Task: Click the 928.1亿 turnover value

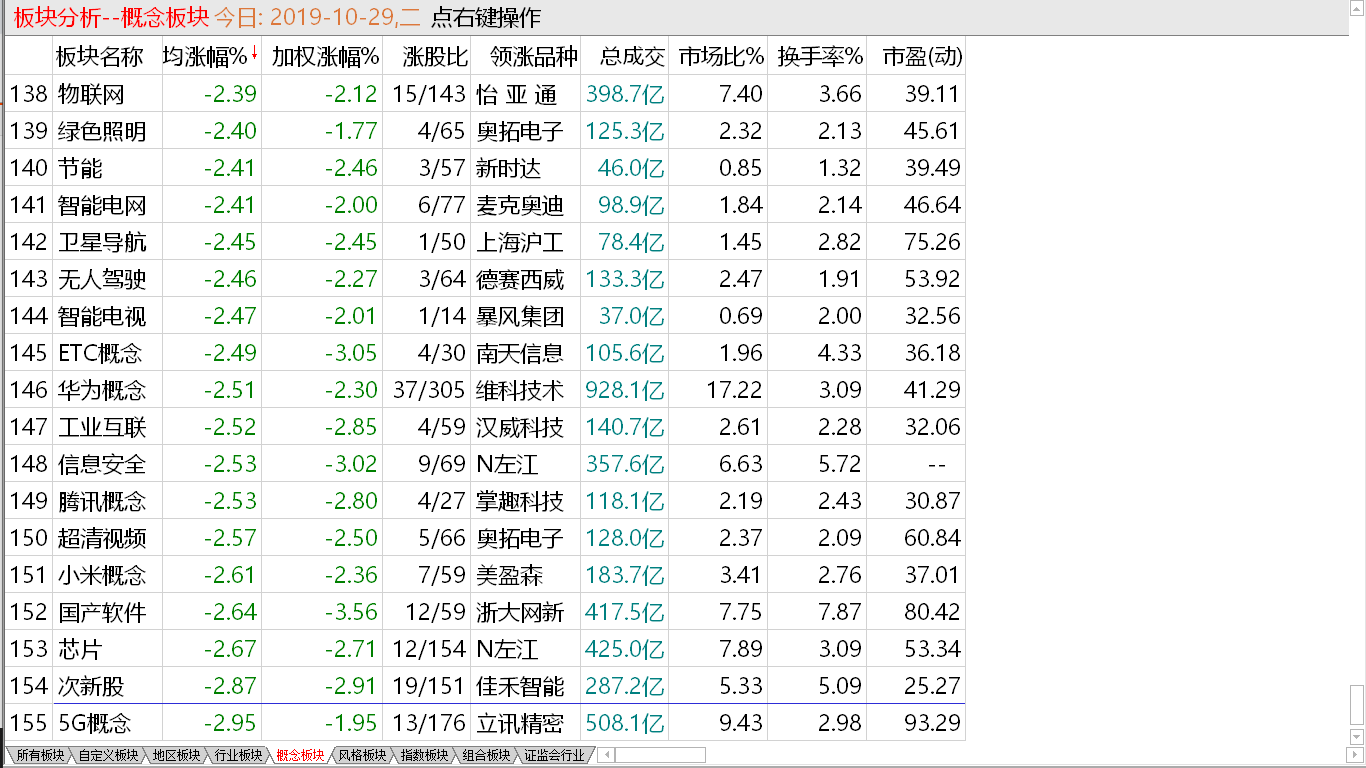Action: coord(626,390)
